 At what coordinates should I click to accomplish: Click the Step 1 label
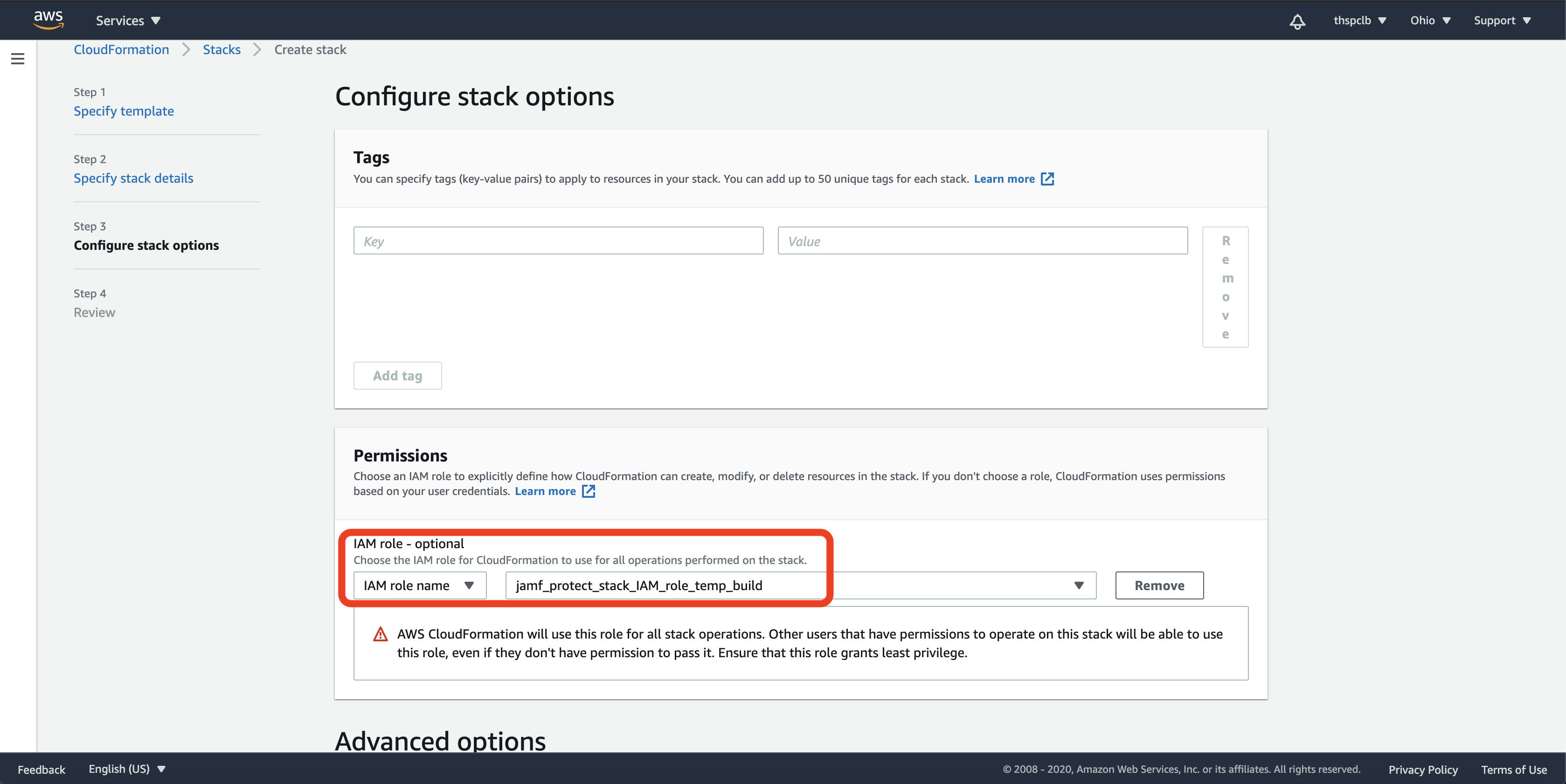(90, 92)
